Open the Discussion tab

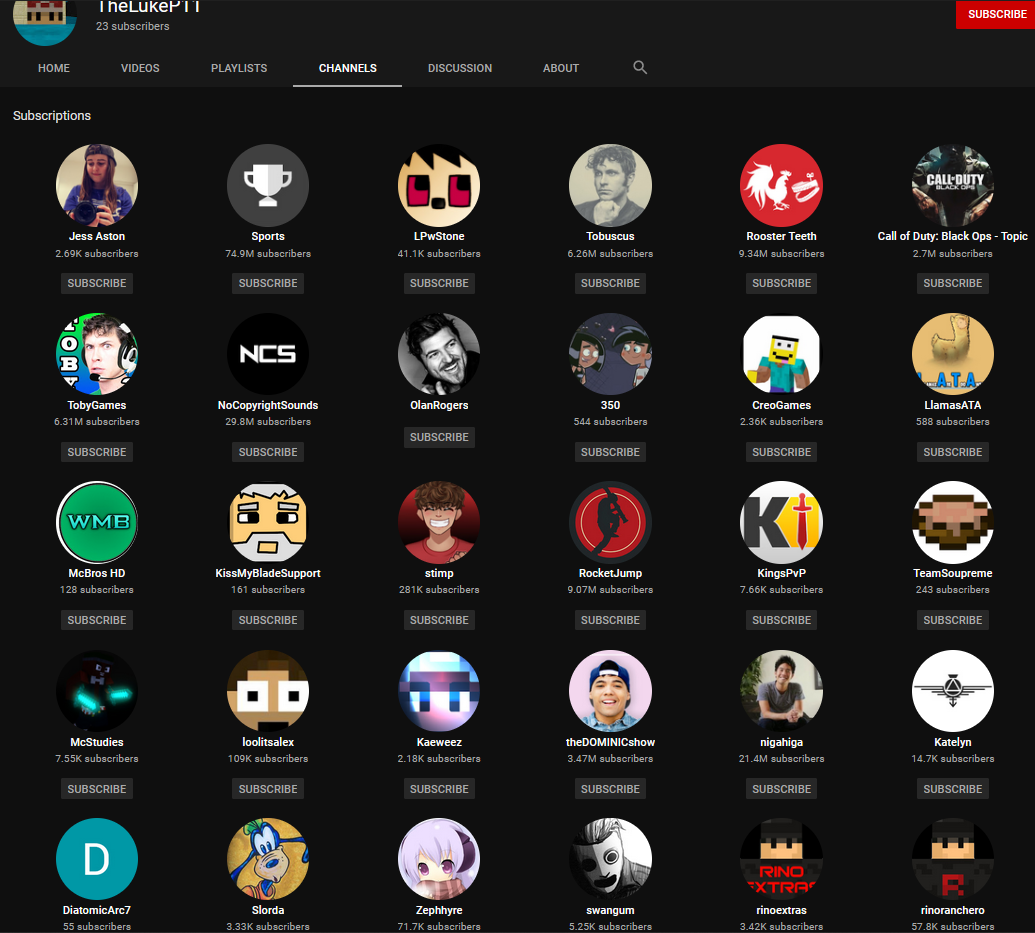coord(460,68)
